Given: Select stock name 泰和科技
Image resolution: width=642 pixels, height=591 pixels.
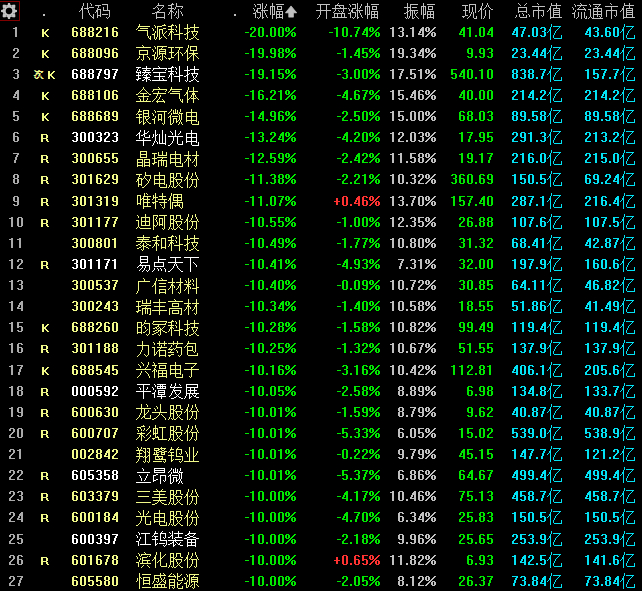Looking at the screenshot, I should (167, 243).
